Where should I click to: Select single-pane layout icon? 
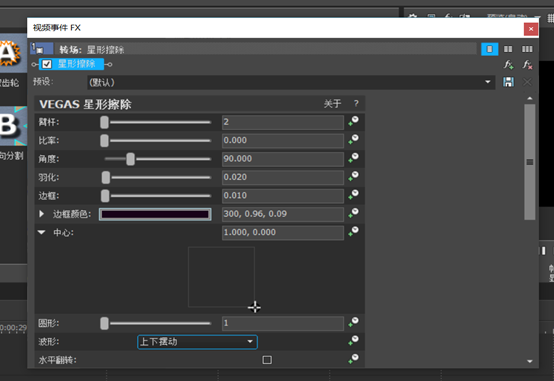pos(490,49)
